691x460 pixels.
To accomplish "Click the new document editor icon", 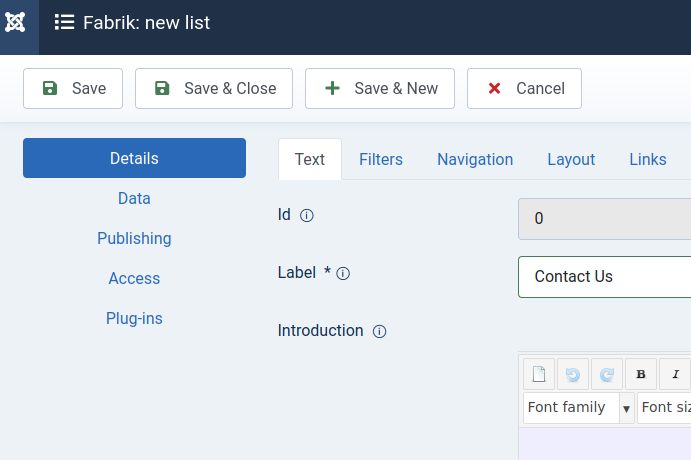I will coord(539,374).
